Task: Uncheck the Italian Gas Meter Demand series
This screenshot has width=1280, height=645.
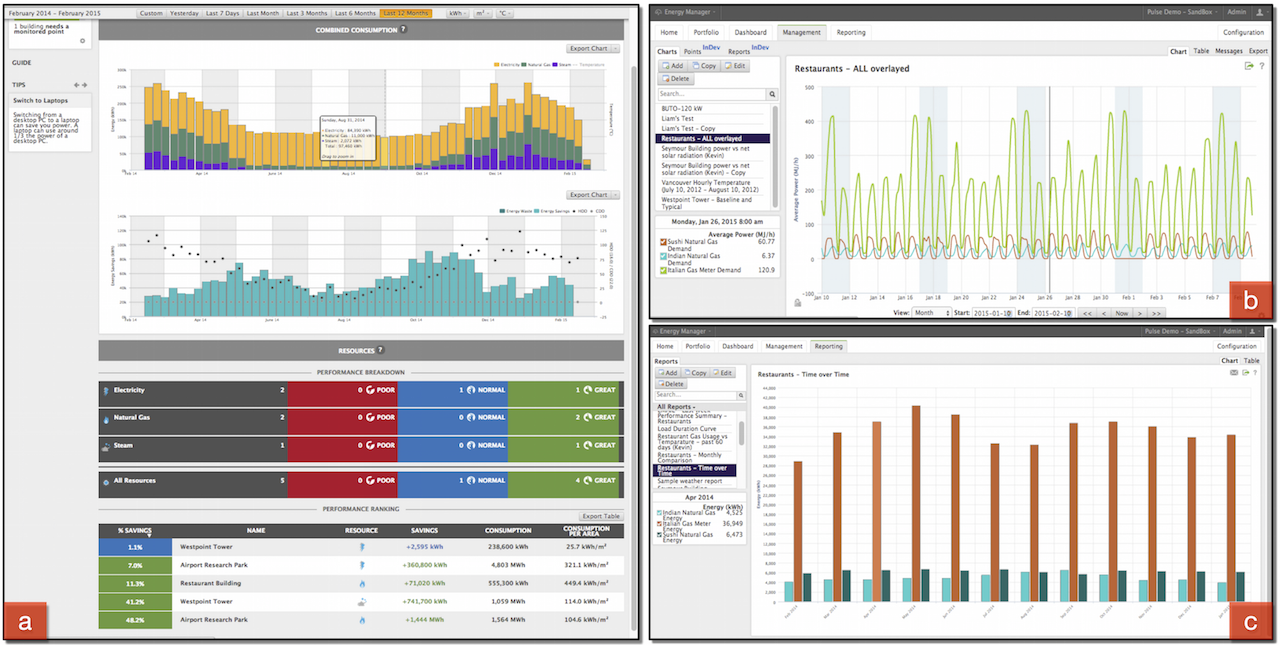Action: click(x=662, y=269)
